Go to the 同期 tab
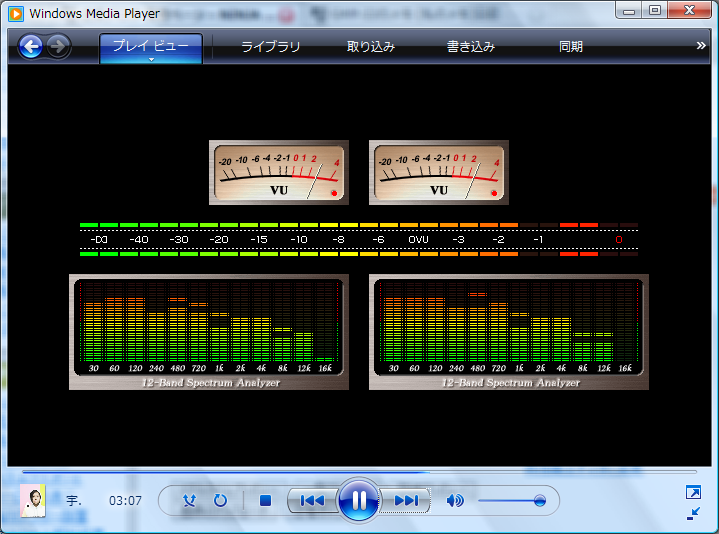719x534 pixels. point(570,47)
